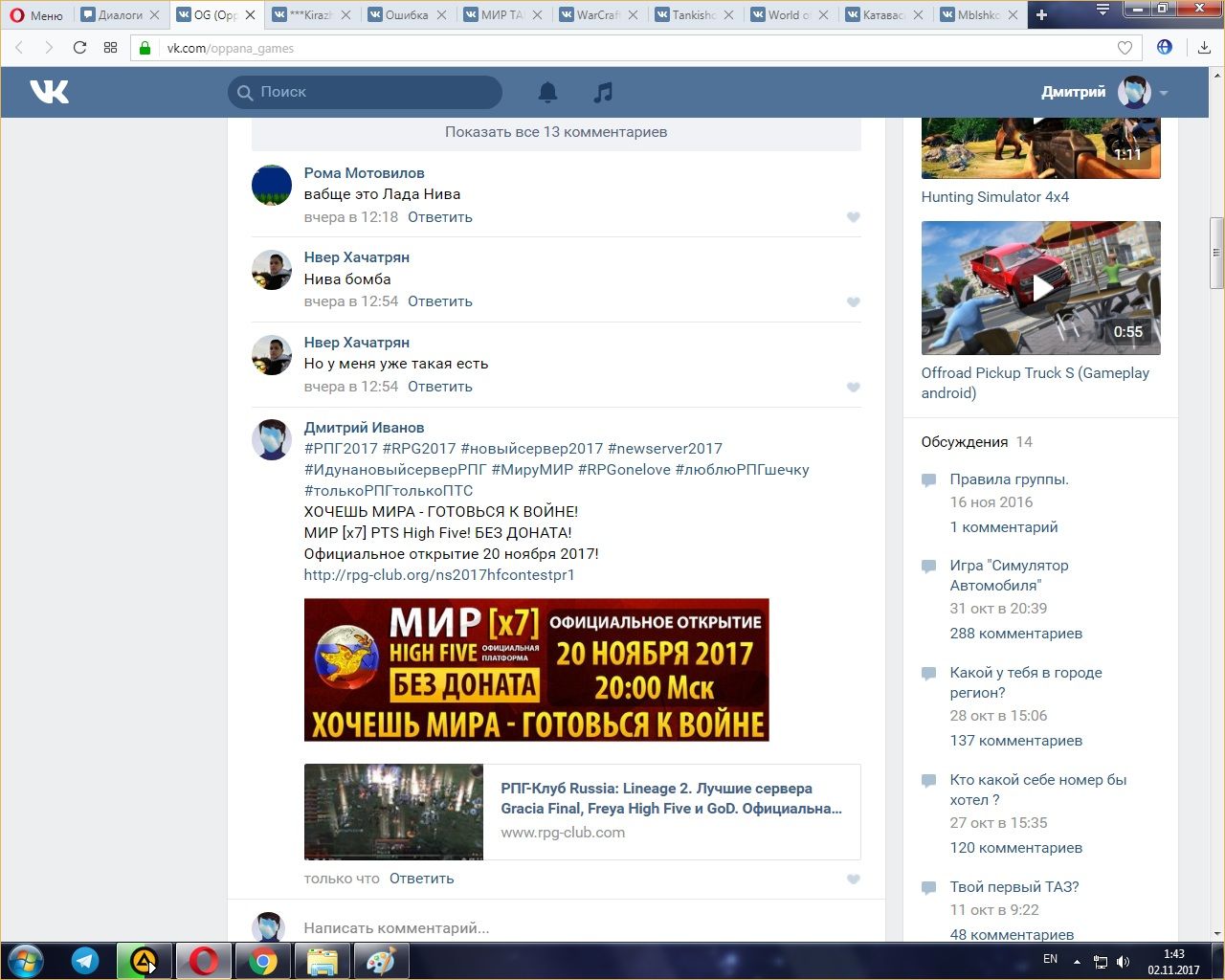
Task: Click the globe icon beside address bar
Action: click(1165, 47)
